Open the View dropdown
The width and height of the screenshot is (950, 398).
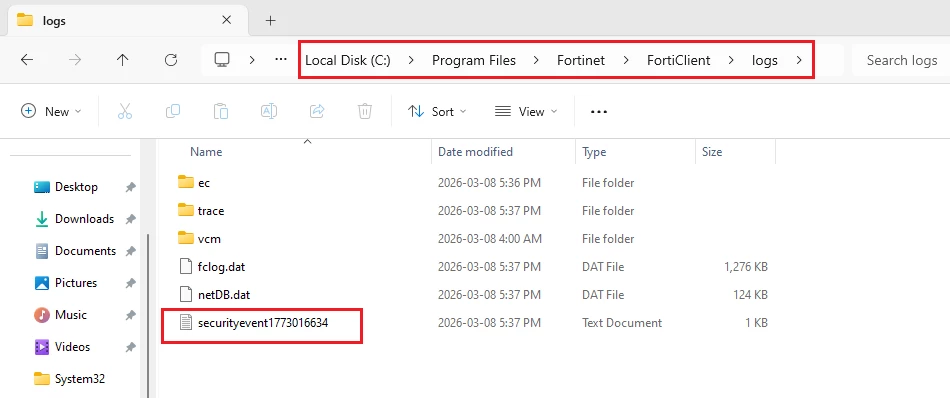click(526, 111)
